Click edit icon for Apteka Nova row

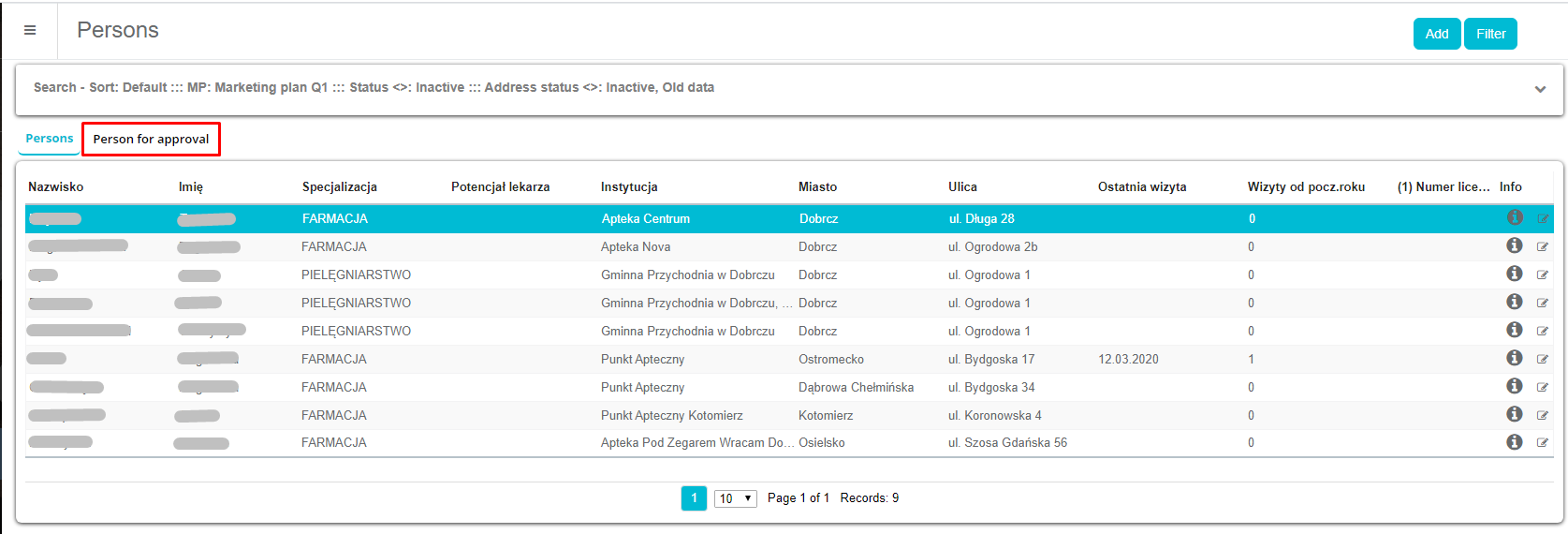coord(1542,247)
